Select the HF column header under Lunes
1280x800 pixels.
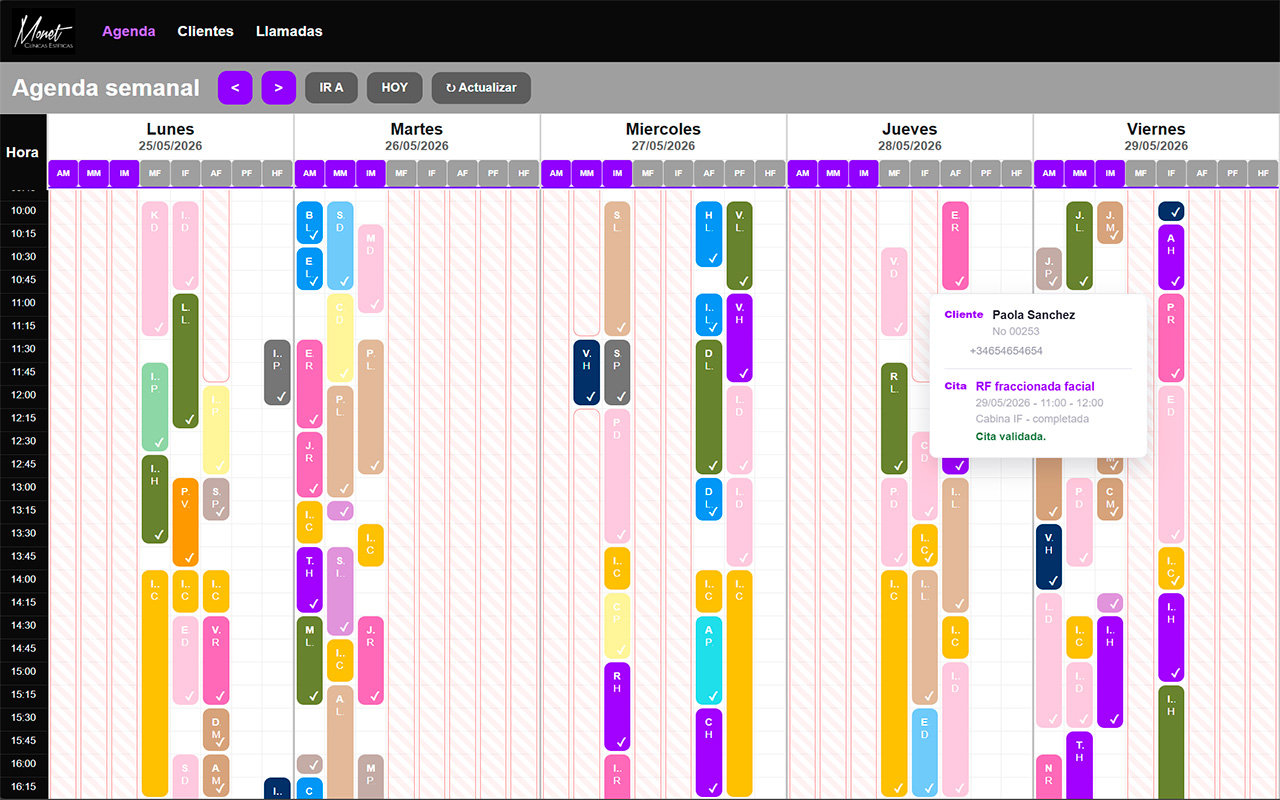click(277, 173)
